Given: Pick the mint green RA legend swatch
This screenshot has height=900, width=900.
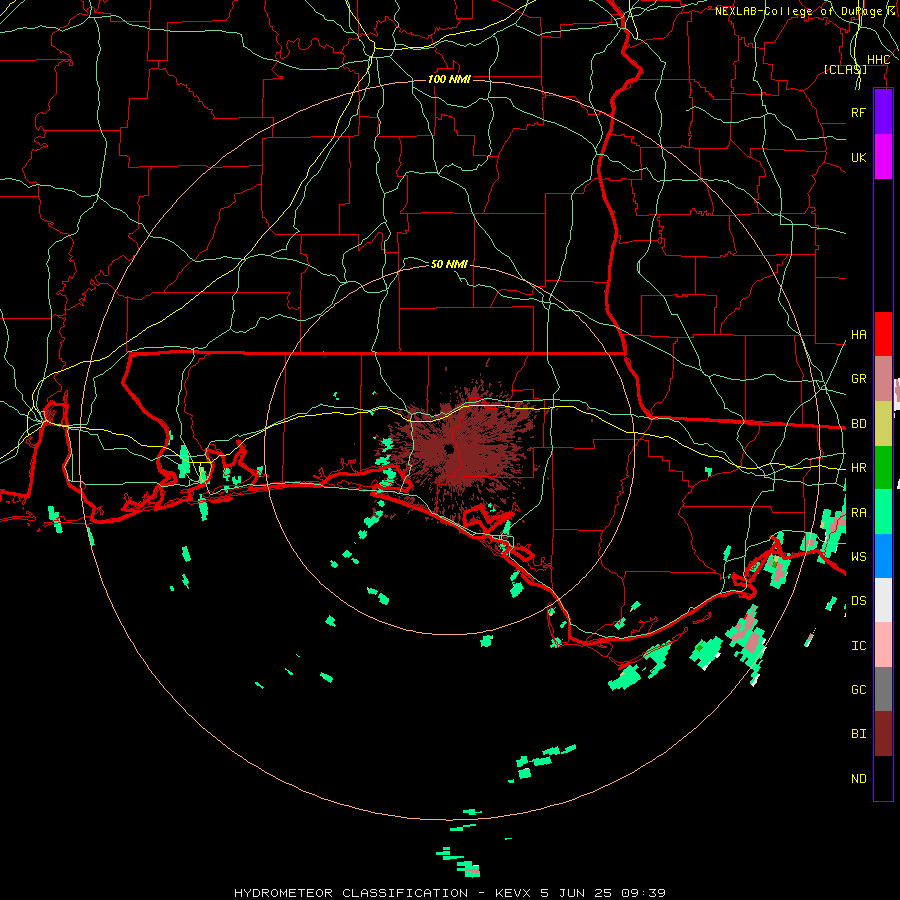Looking at the screenshot, I should (883, 512).
